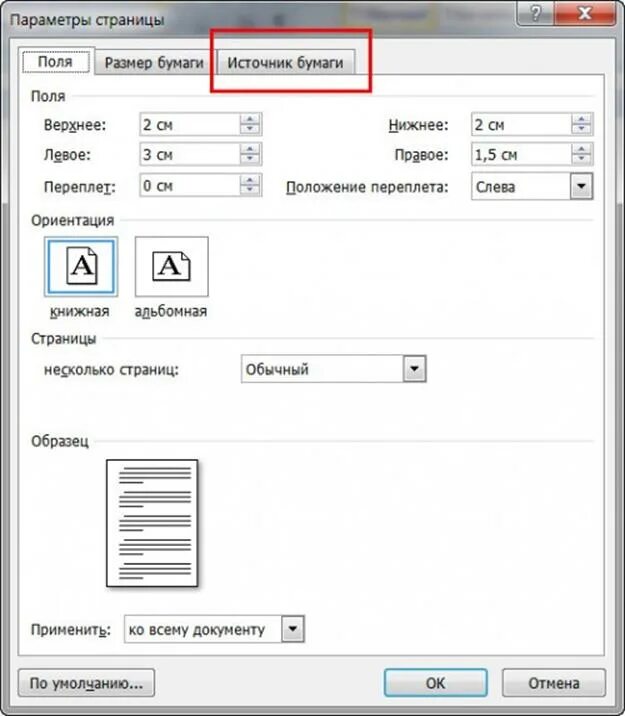Select the альбомная landscape orientation icon

(172, 267)
